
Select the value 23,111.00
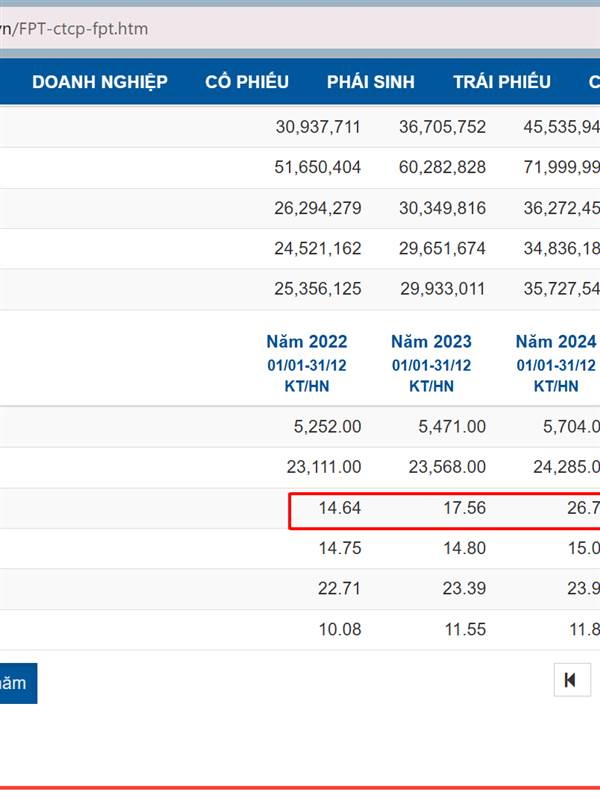click(x=323, y=466)
